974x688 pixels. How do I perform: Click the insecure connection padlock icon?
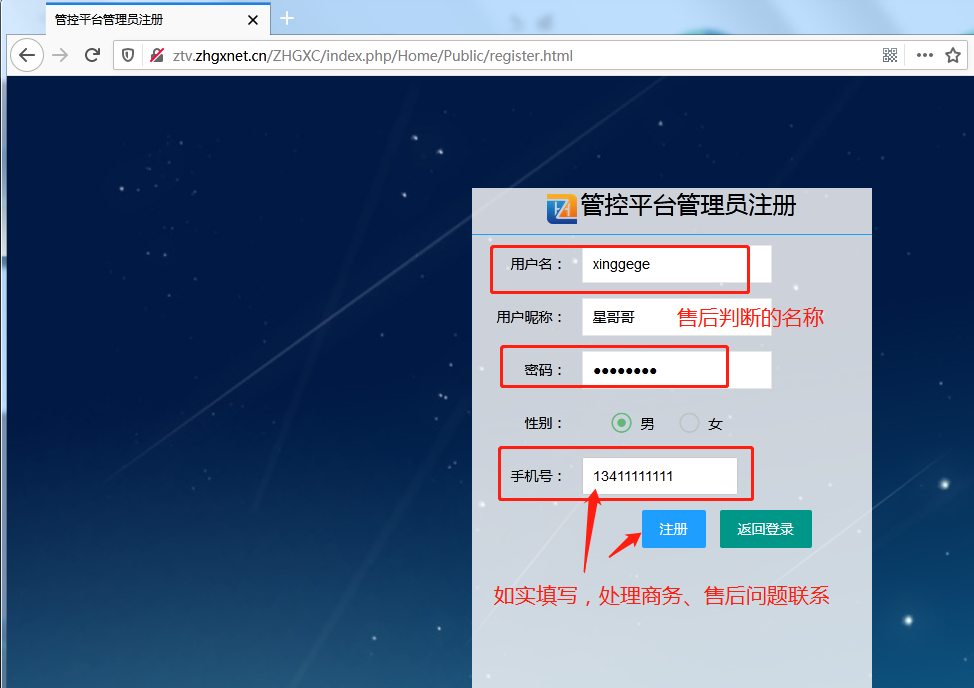point(156,55)
